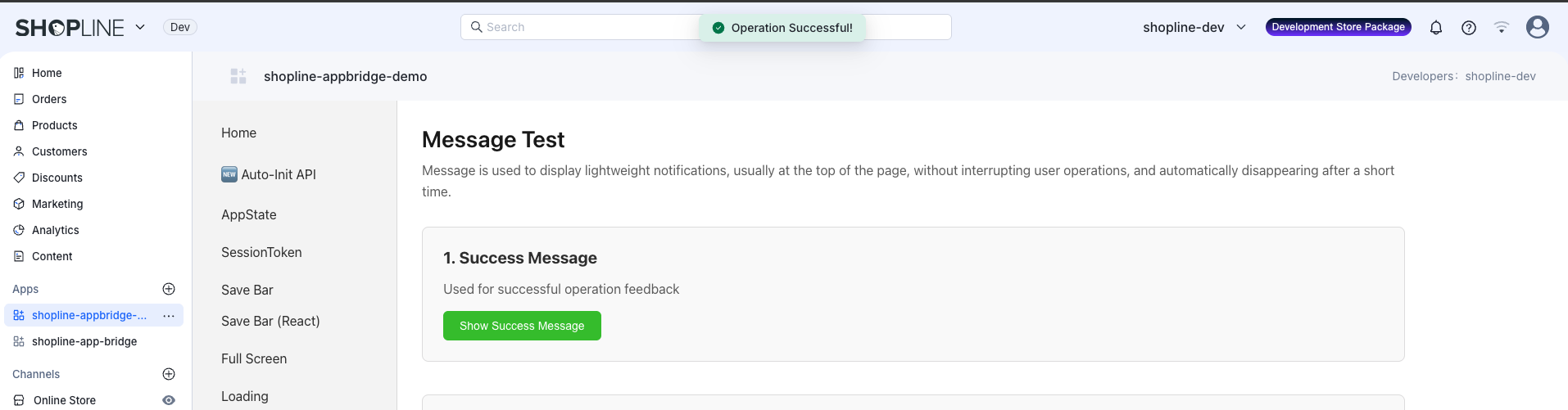Click the notifications bell icon
Screen dimensions: 1568x410
1435,28
